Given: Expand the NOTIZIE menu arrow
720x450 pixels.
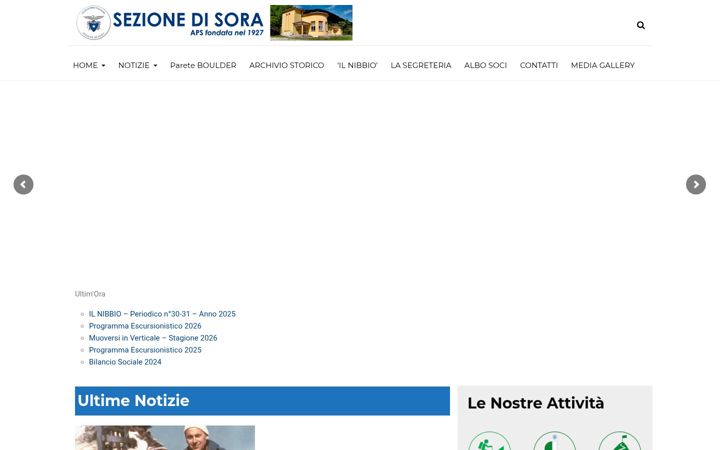Looking at the screenshot, I should tap(155, 66).
